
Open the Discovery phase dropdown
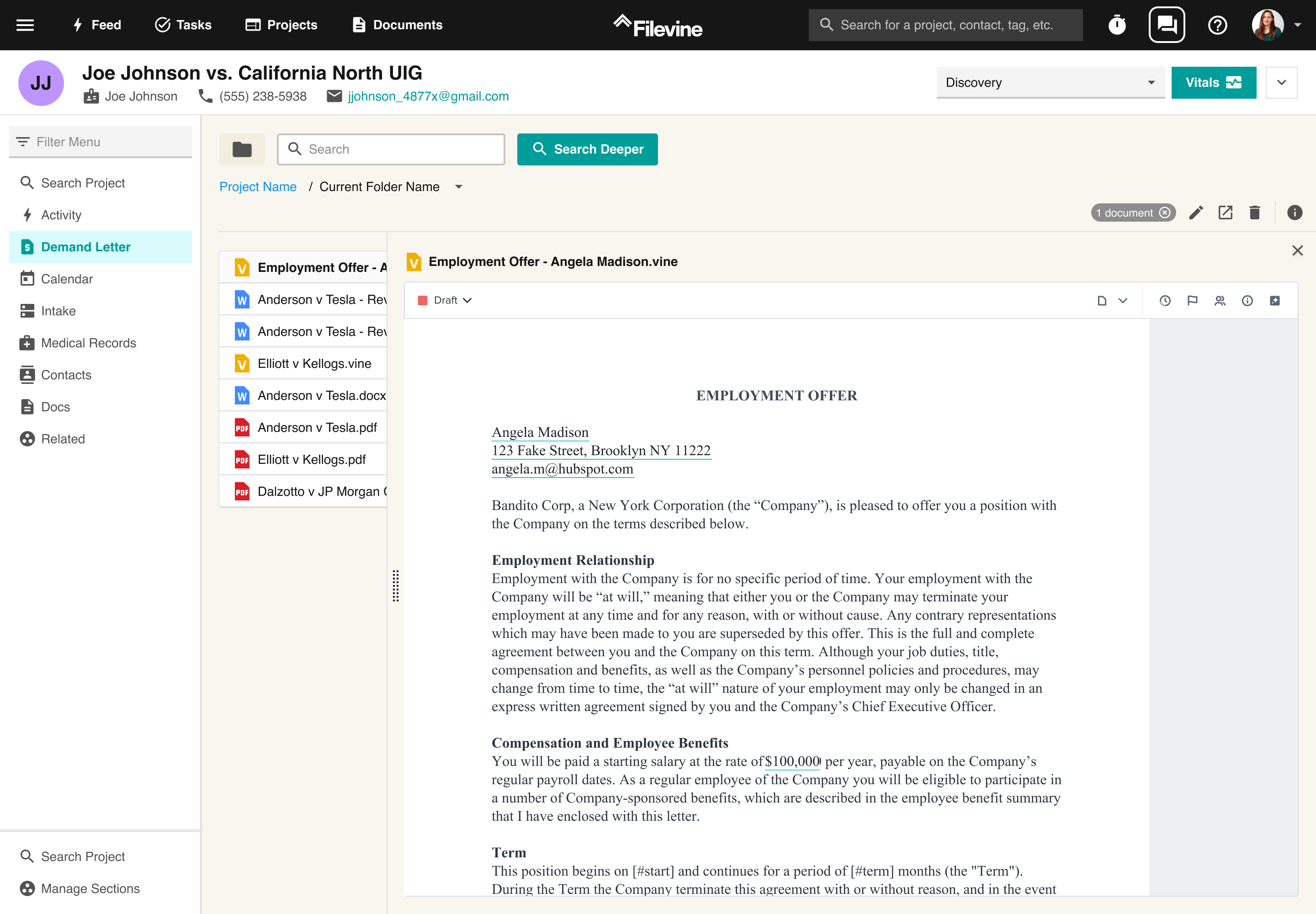(x=1050, y=82)
